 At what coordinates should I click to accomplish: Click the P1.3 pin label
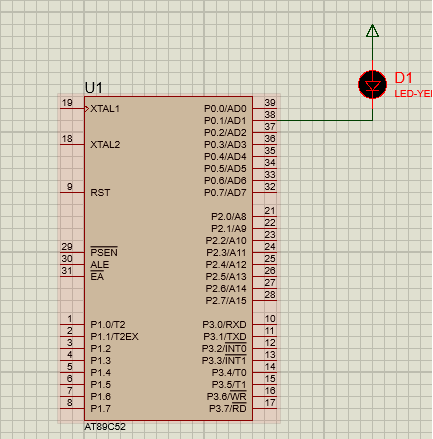click(x=100, y=361)
